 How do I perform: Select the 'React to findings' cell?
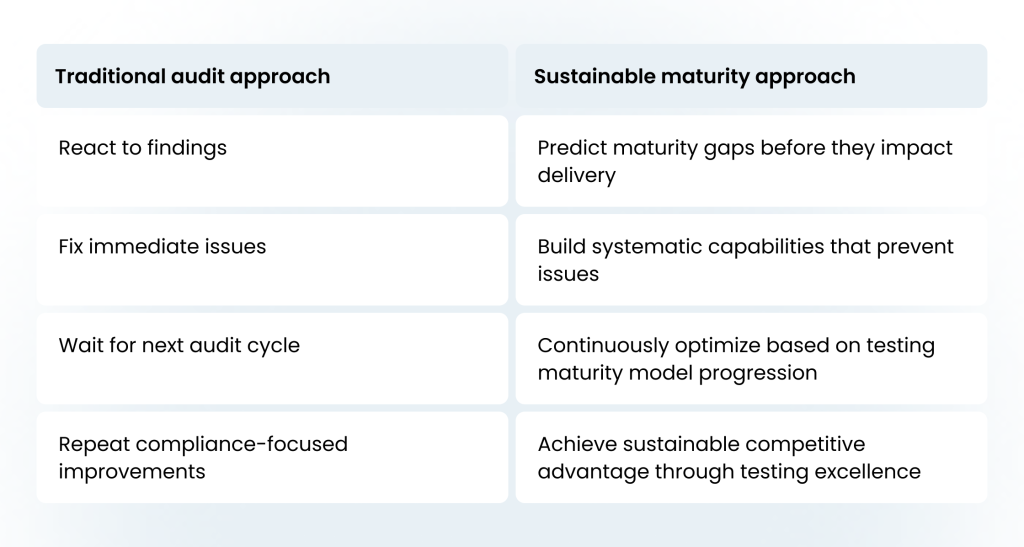click(x=272, y=161)
